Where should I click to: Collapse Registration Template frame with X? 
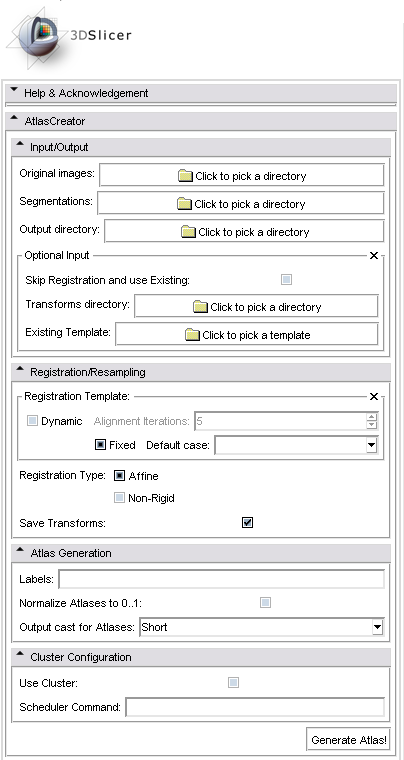373,396
